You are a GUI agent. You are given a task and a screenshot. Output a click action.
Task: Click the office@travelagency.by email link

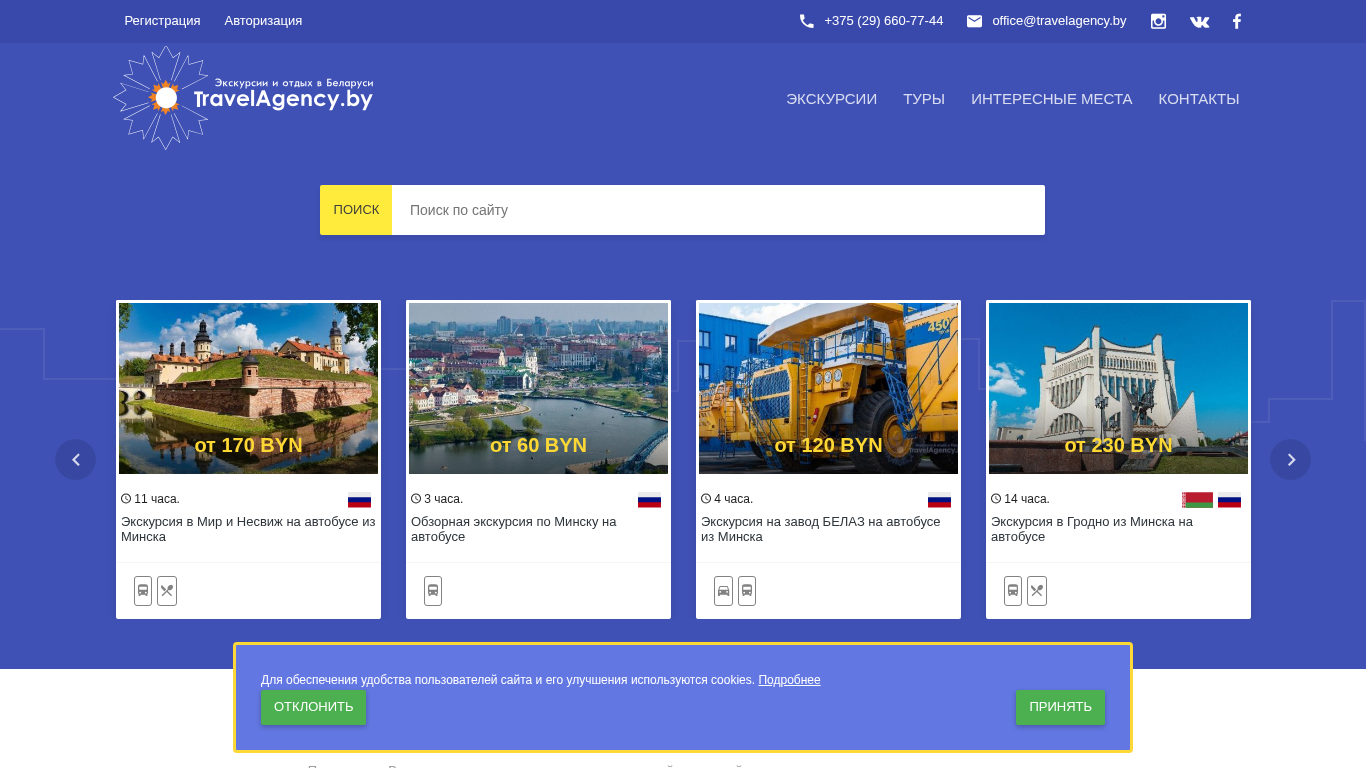(x=1059, y=21)
